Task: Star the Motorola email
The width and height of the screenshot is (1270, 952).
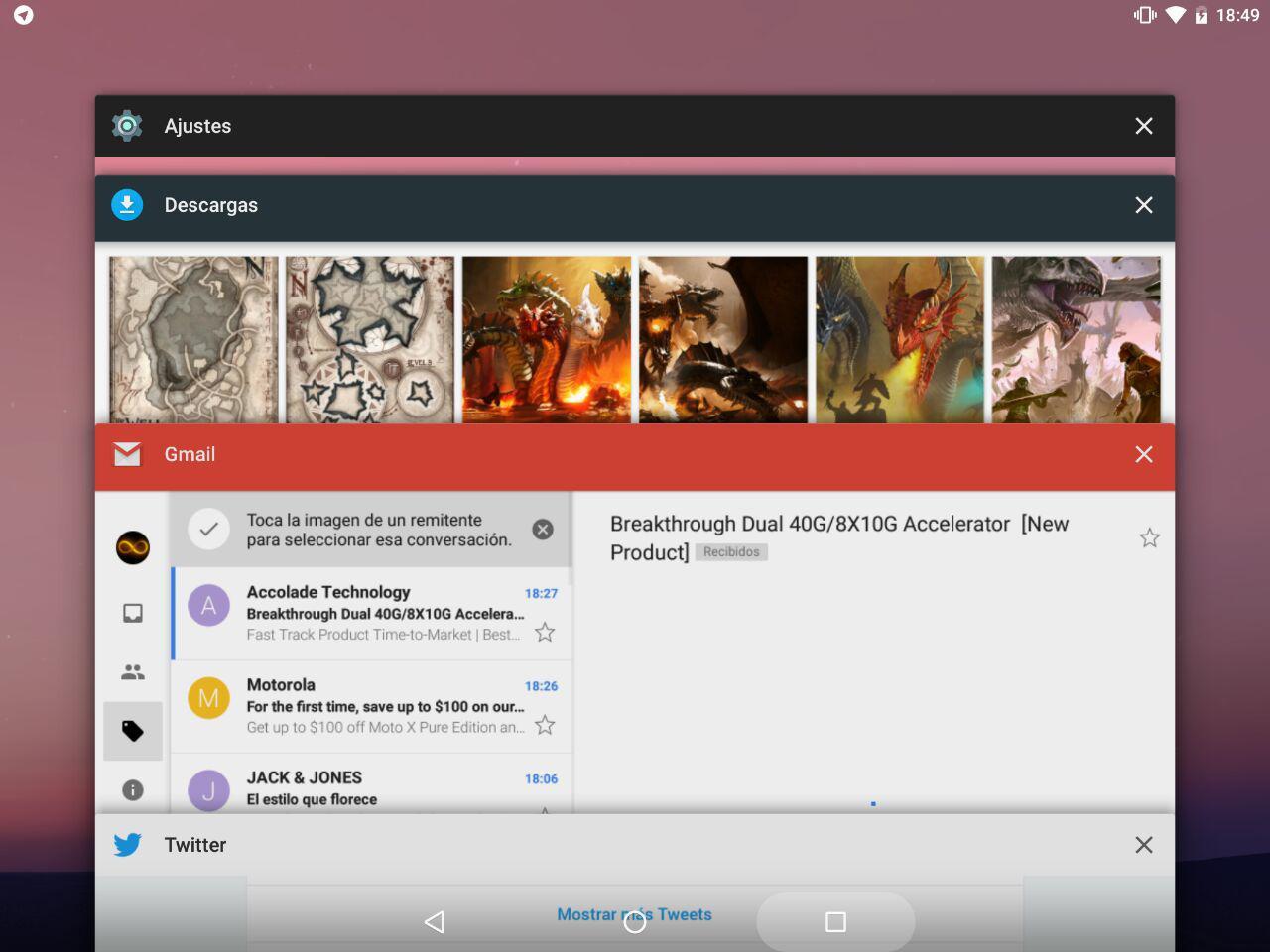Action: coord(545,726)
